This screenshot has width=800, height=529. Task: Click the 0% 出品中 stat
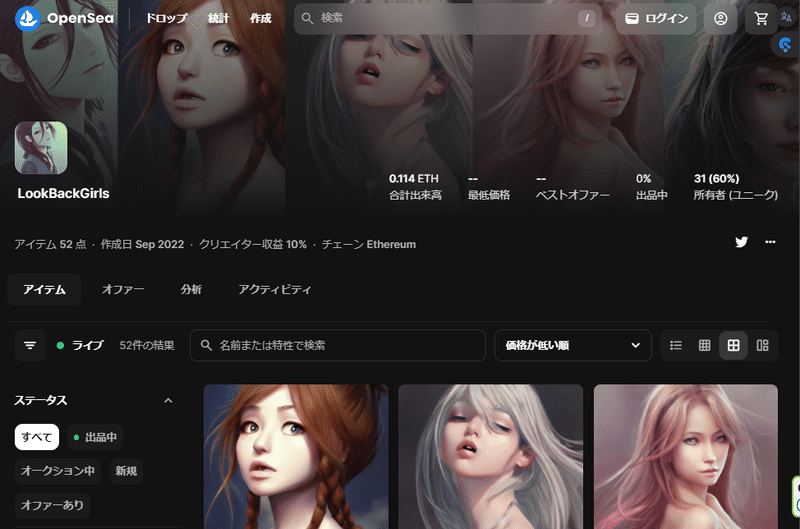pos(652,187)
